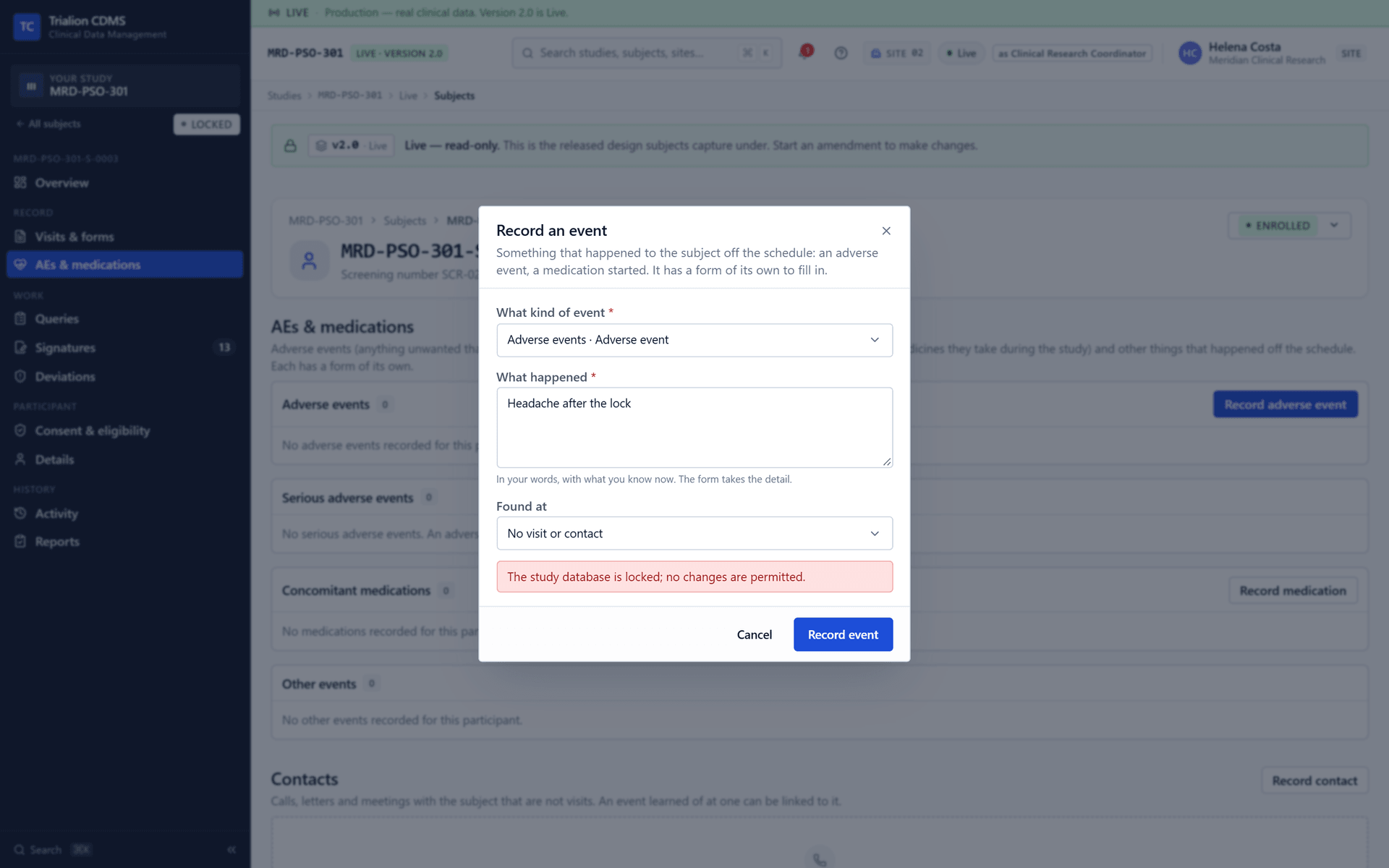The width and height of the screenshot is (1389, 868).
Task: Click into the What happened text area
Action: pos(694,427)
